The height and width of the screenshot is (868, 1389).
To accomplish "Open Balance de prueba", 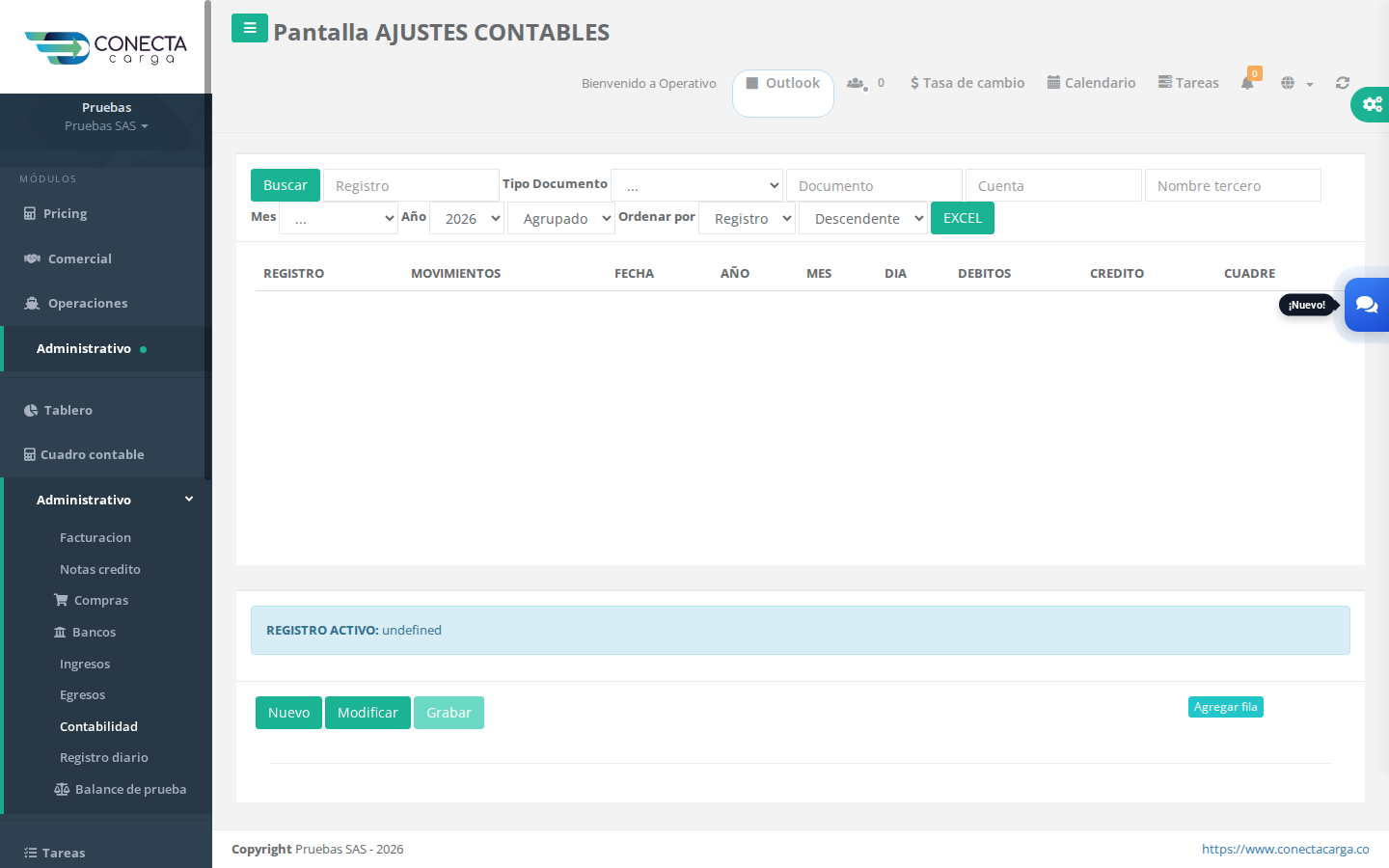I will (121, 789).
